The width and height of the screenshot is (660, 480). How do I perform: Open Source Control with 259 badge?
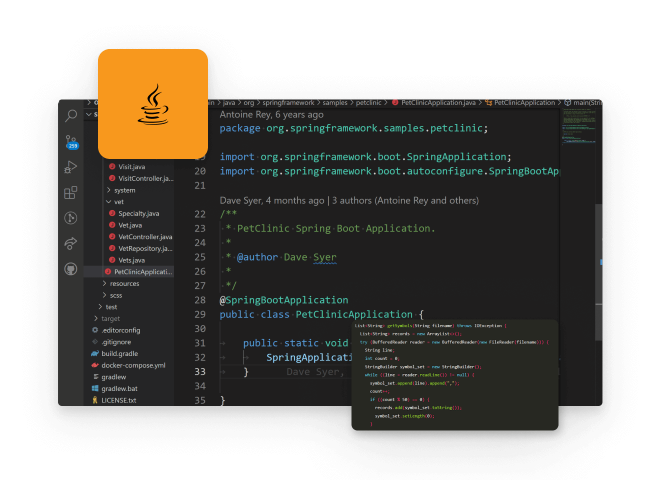(x=71, y=141)
